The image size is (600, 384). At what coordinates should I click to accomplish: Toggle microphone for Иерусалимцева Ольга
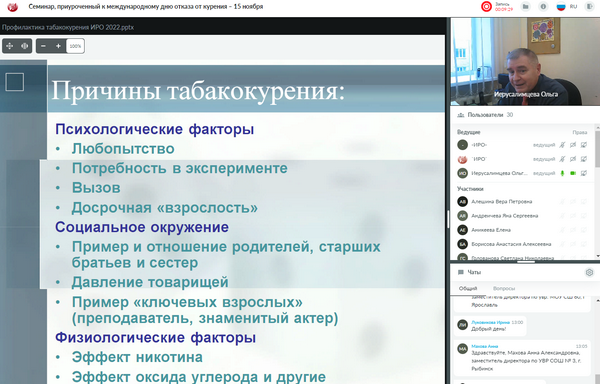[562, 173]
